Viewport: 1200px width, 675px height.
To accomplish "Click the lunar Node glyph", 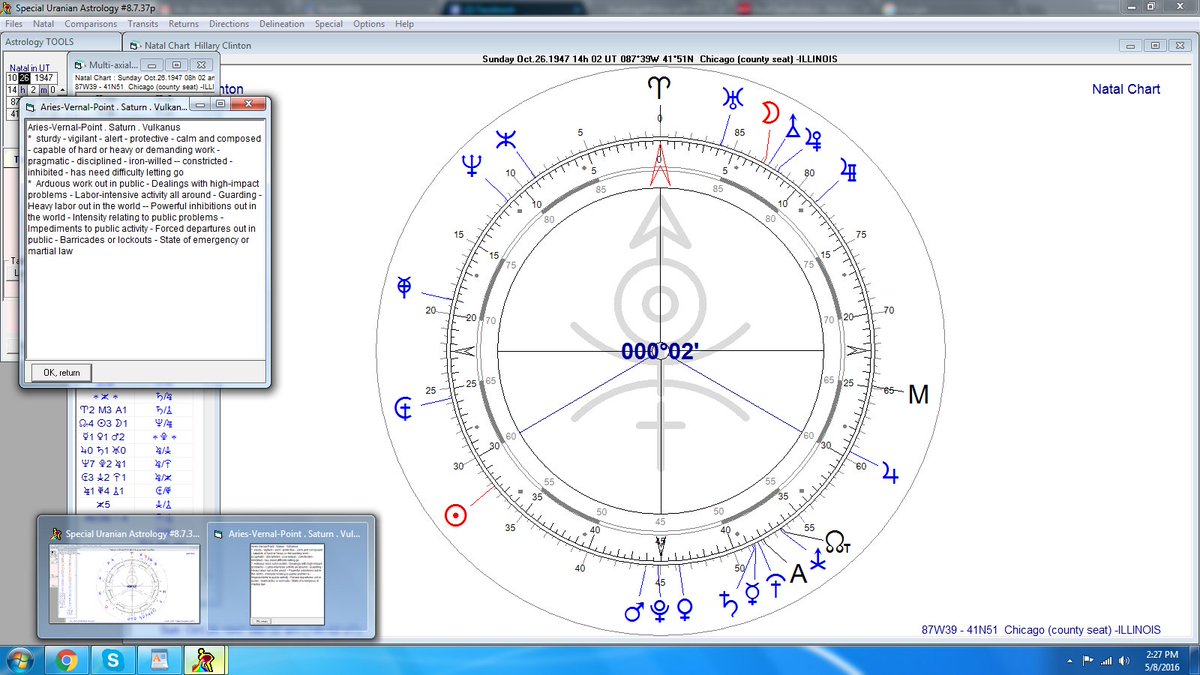I will [x=836, y=542].
